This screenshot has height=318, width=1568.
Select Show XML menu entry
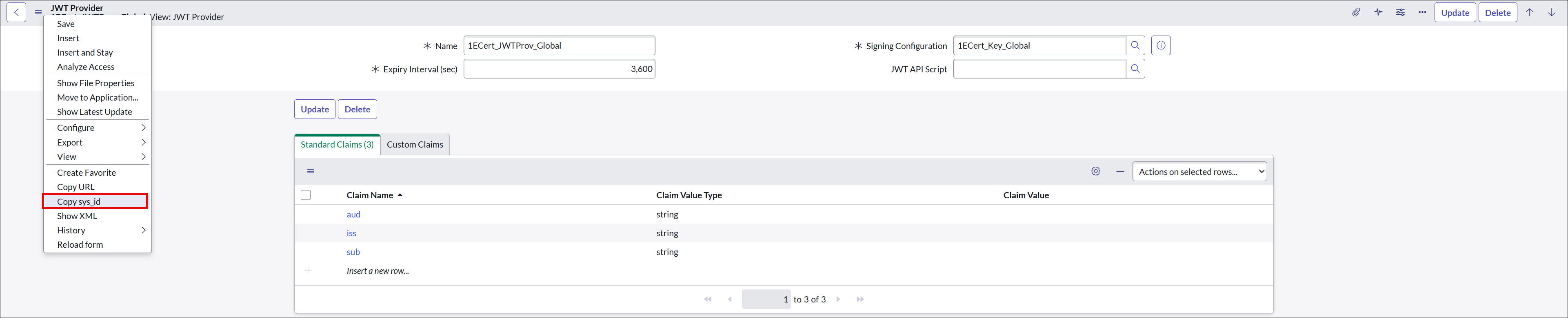[x=77, y=216]
